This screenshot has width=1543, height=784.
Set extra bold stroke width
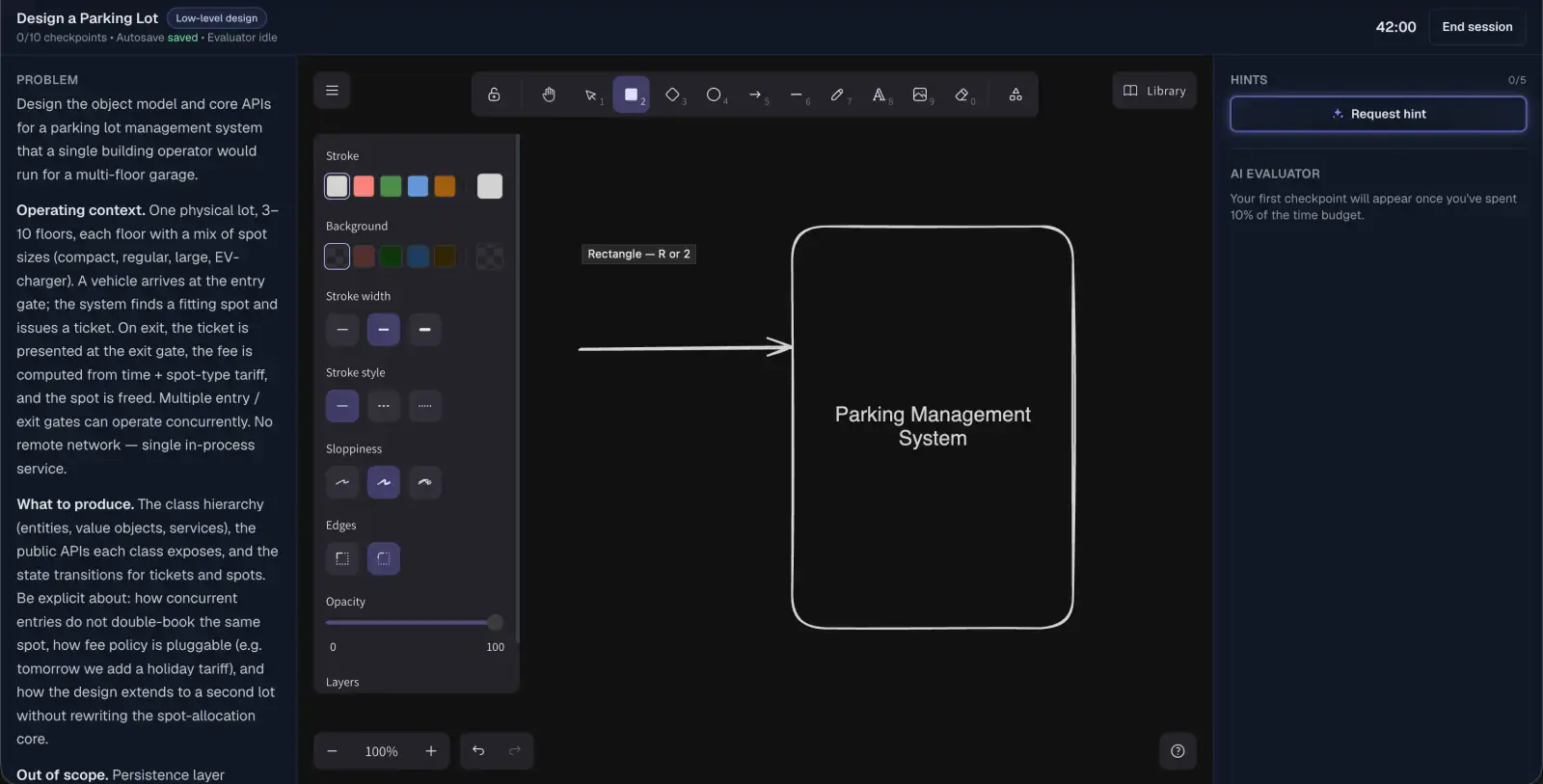(x=424, y=330)
